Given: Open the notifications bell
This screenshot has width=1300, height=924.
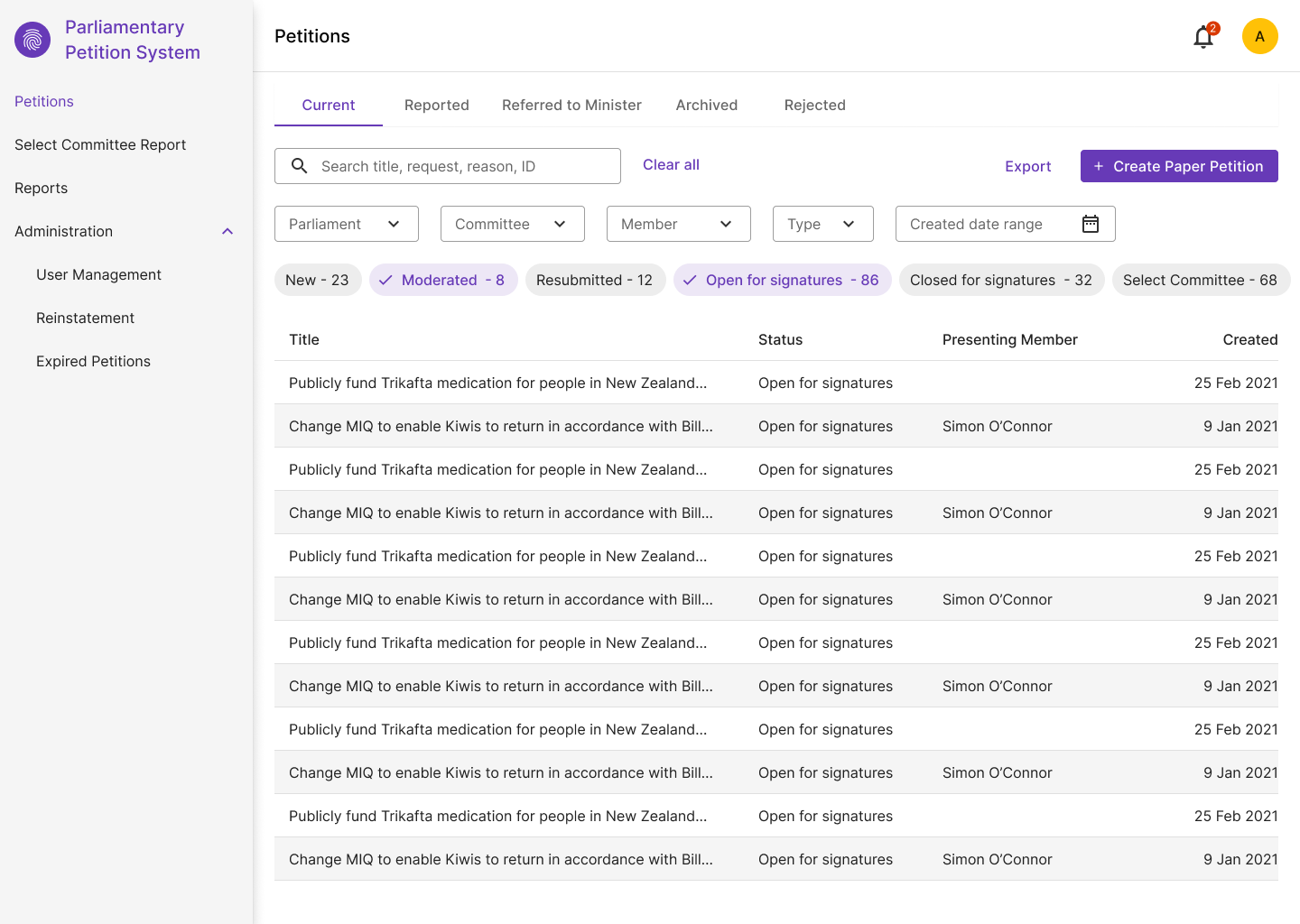Looking at the screenshot, I should pos(1203,36).
